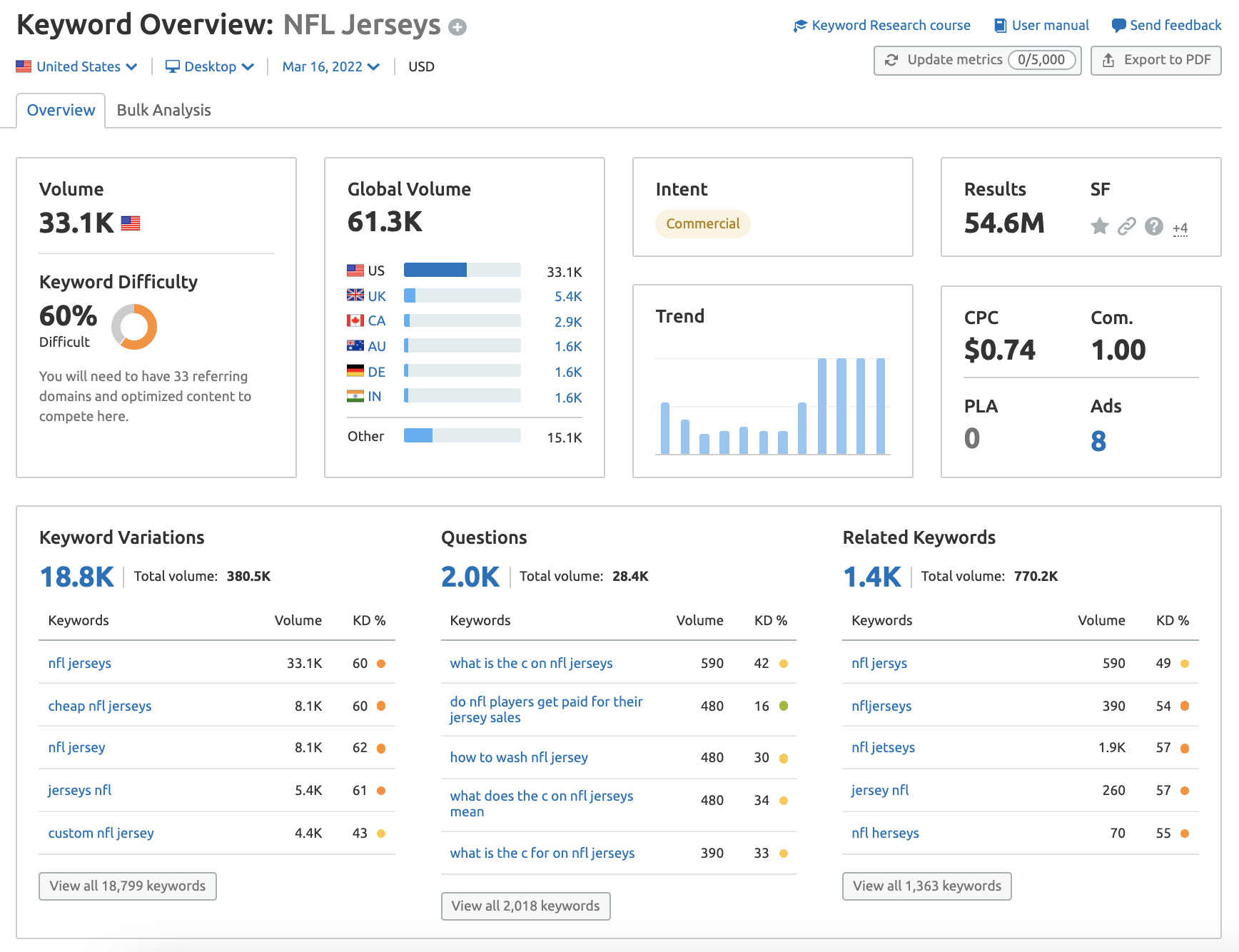Click the question mark SERP feature icon
The image size is (1239, 952).
pos(1153,226)
